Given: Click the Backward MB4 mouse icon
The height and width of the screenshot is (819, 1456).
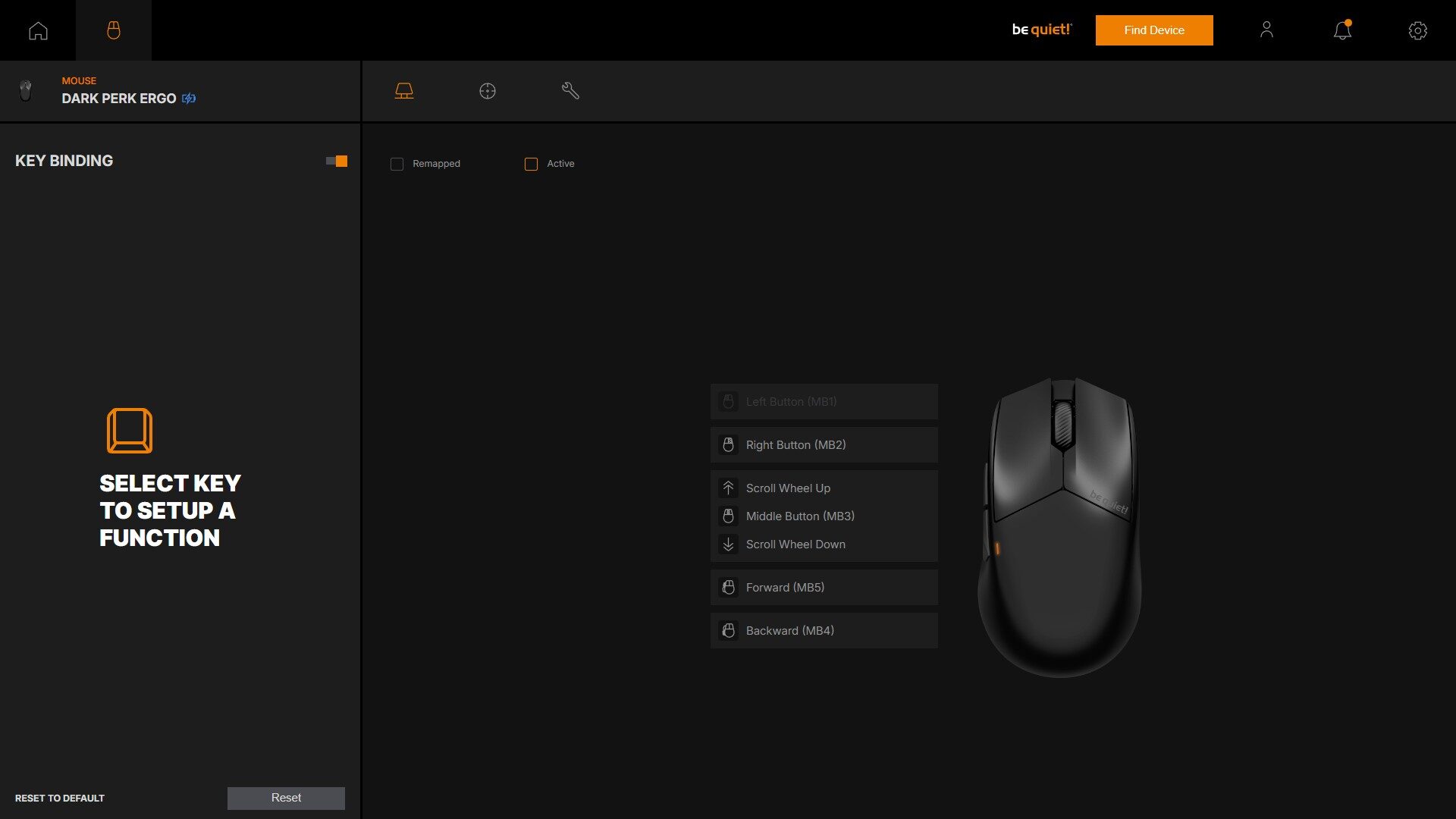Looking at the screenshot, I should click(x=728, y=631).
